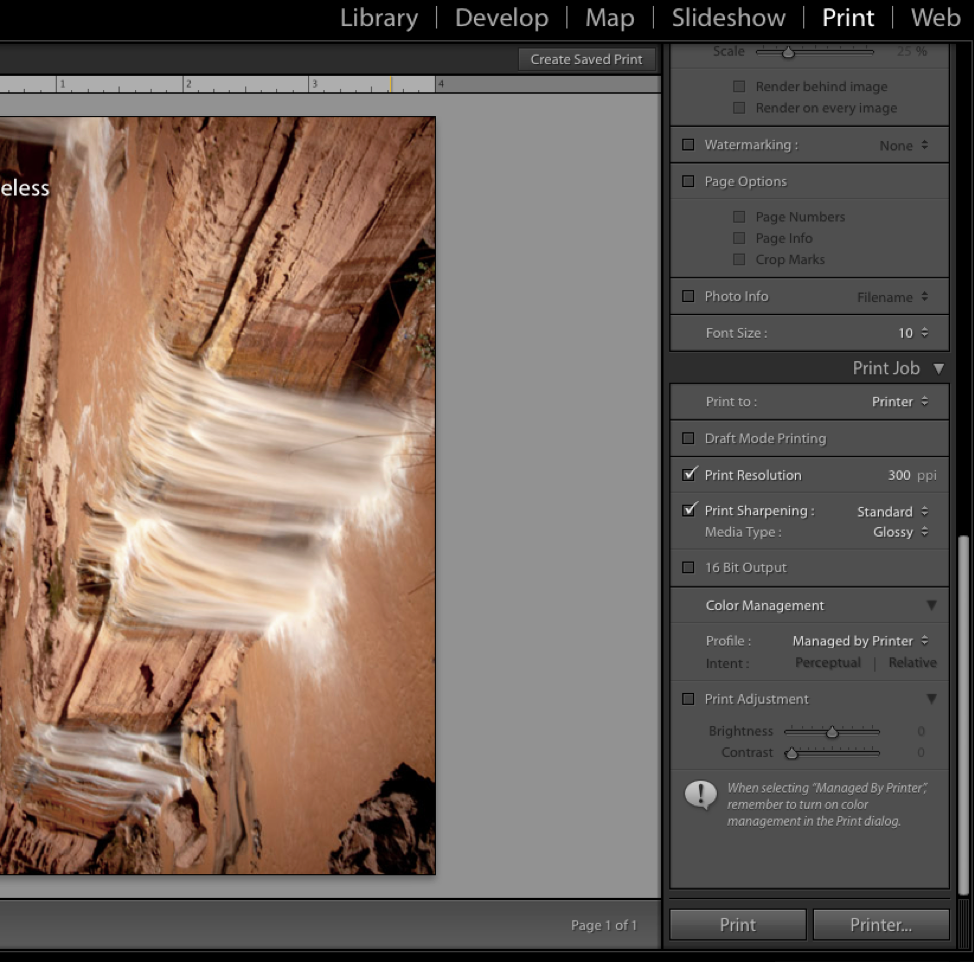This screenshot has width=974, height=962.
Task: Disable Print Sharpening
Action: click(x=688, y=510)
